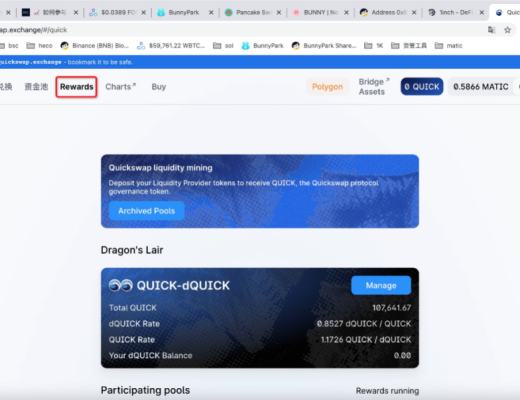Open the sol bookmarks folder
The image size is (520, 400).
(x=223, y=46)
